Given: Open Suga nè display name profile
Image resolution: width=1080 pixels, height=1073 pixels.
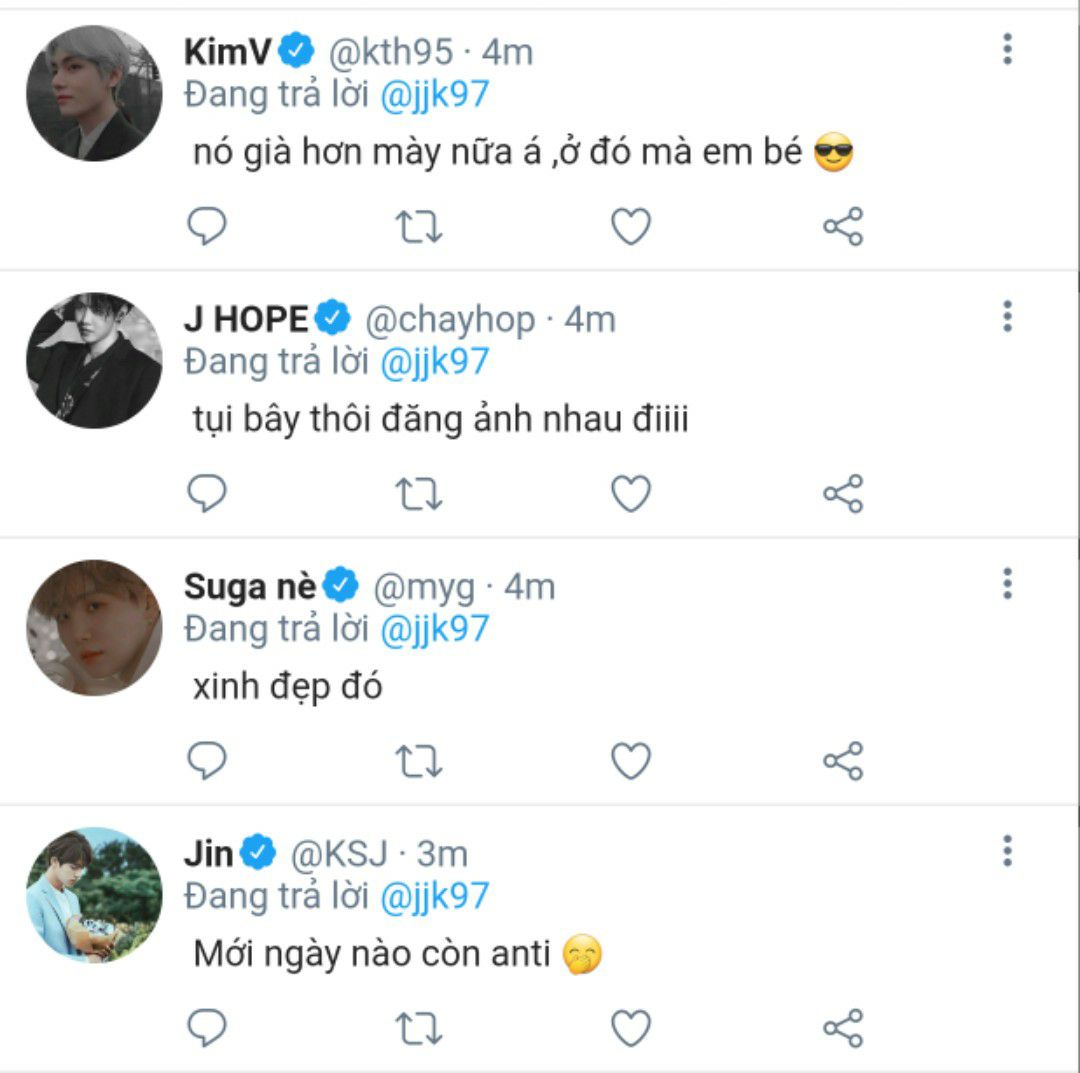Looking at the screenshot, I should click(250, 587).
